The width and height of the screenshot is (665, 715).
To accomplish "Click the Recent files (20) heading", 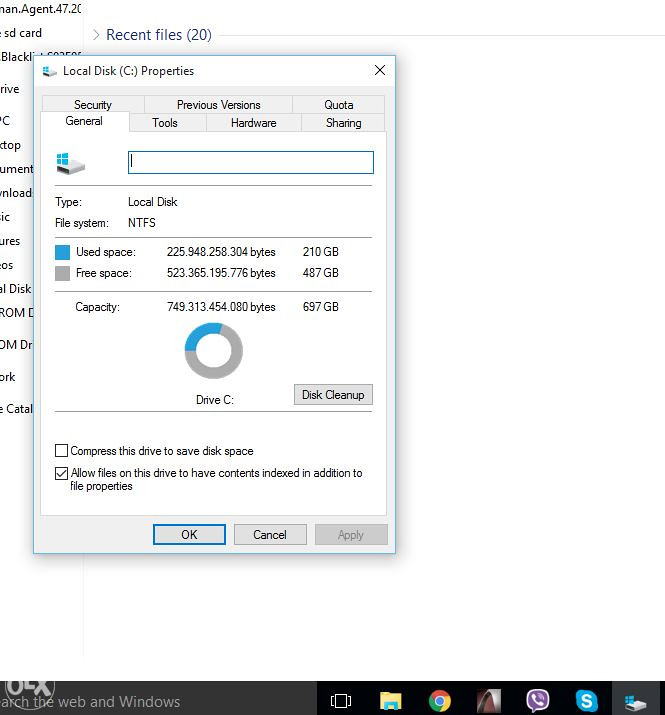I will 159,35.
